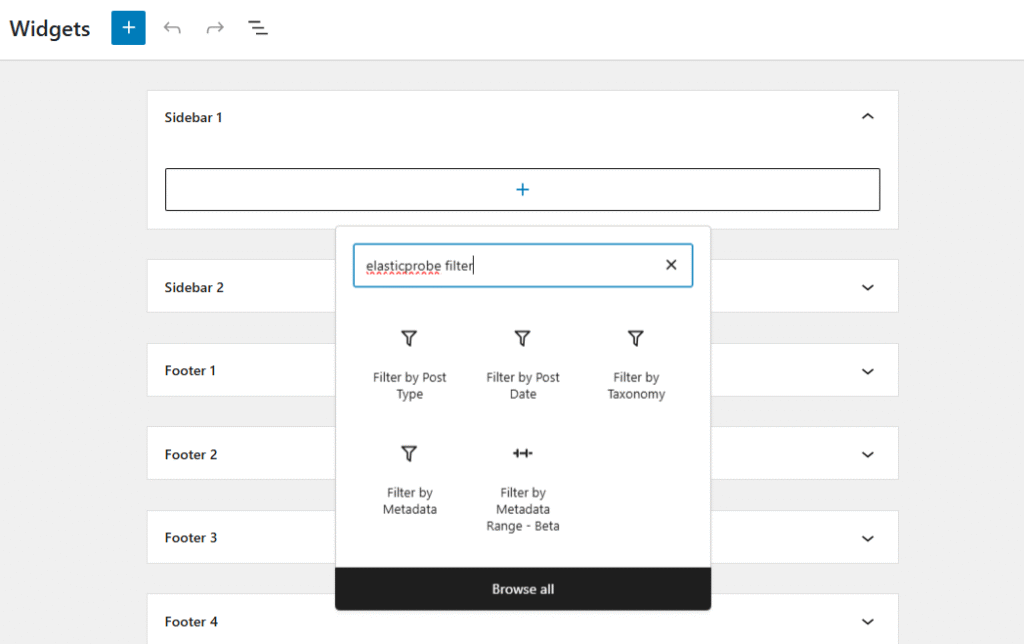Screen dimensions: 1024x644
Task: Select the Filter by Post Type funnel icon
Action: [x=409, y=338]
